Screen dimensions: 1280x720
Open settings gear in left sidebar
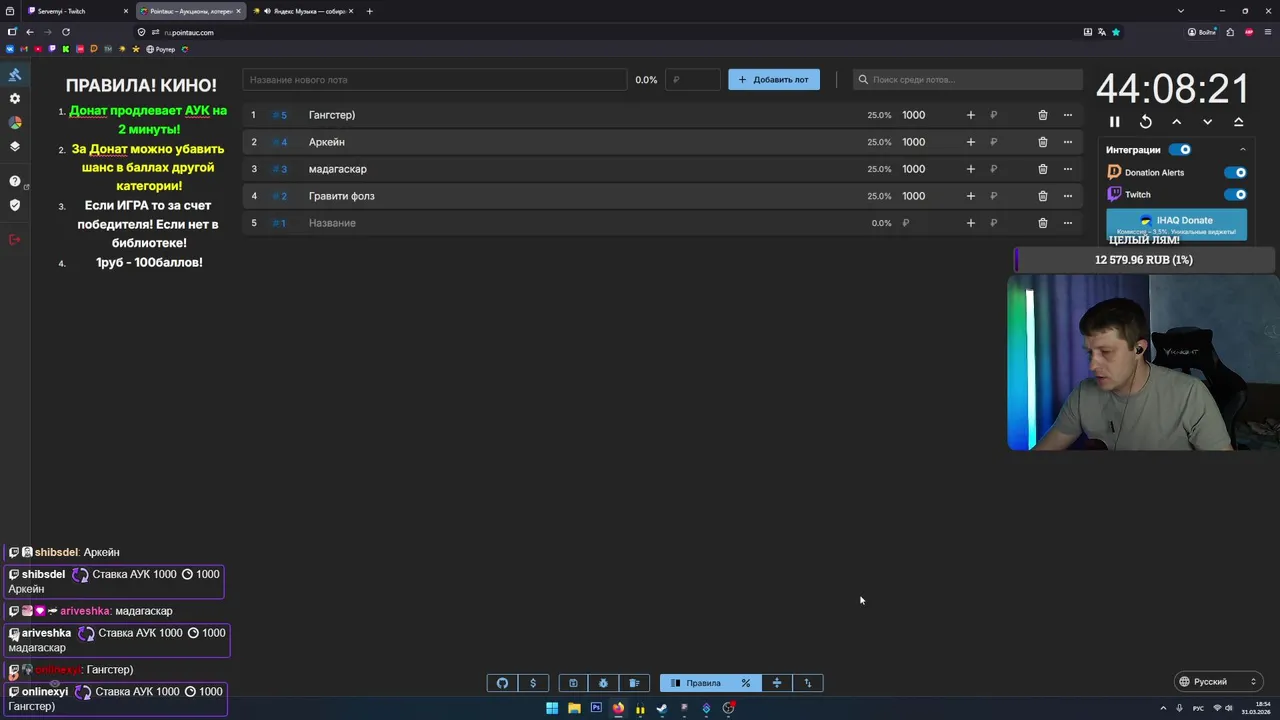[x=15, y=99]
